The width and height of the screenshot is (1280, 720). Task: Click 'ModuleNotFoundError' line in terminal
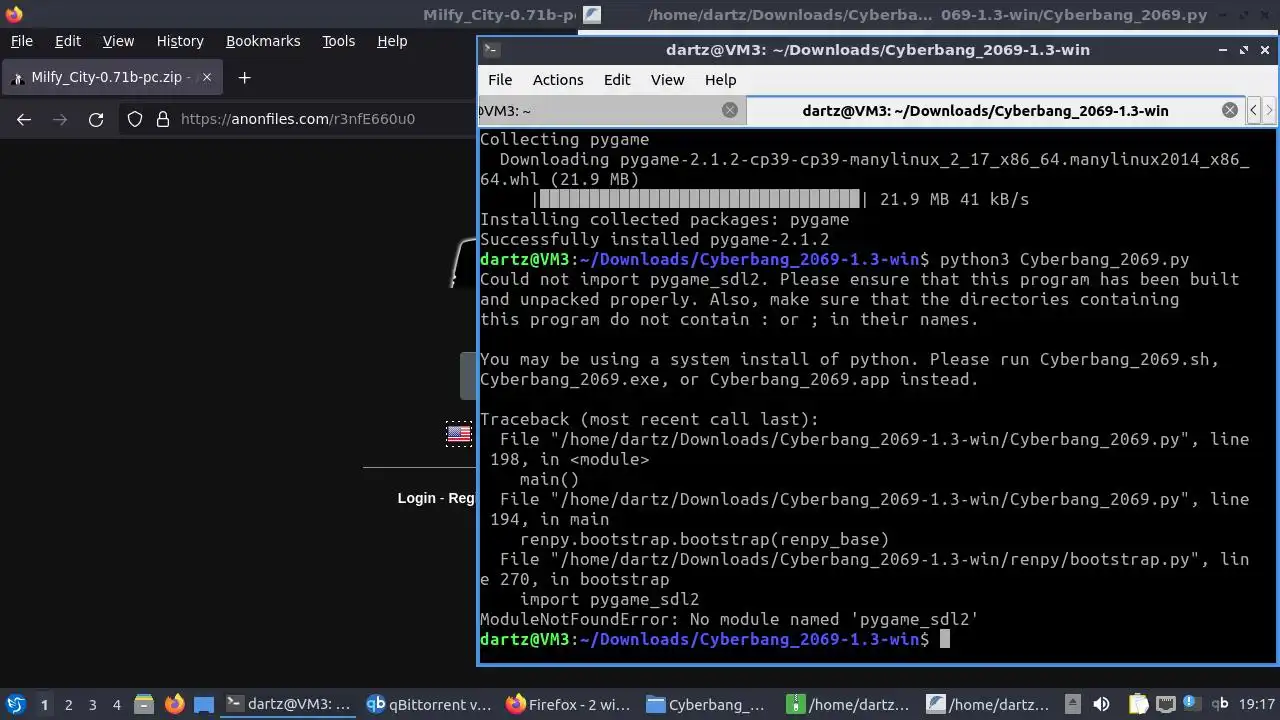tap(729, 619)
